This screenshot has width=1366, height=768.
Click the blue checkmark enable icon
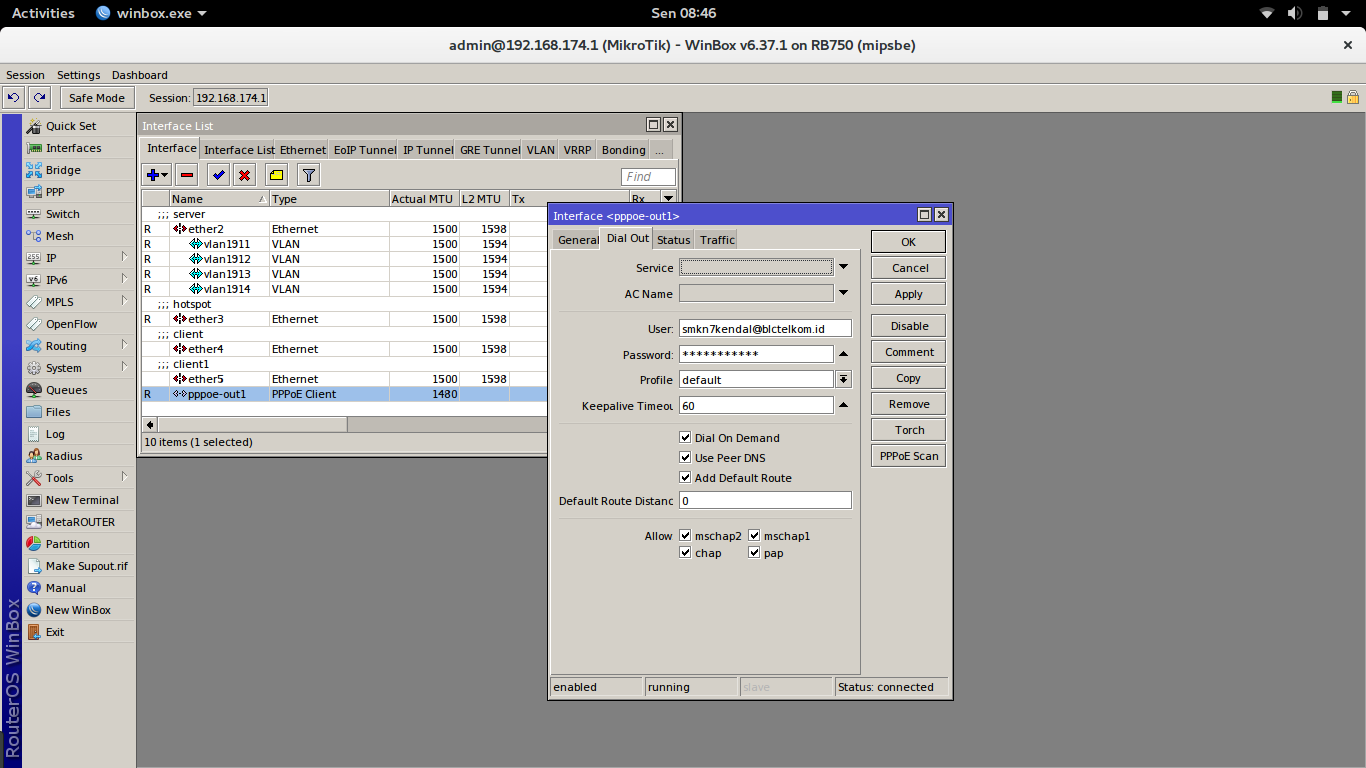tap(218, 175)
